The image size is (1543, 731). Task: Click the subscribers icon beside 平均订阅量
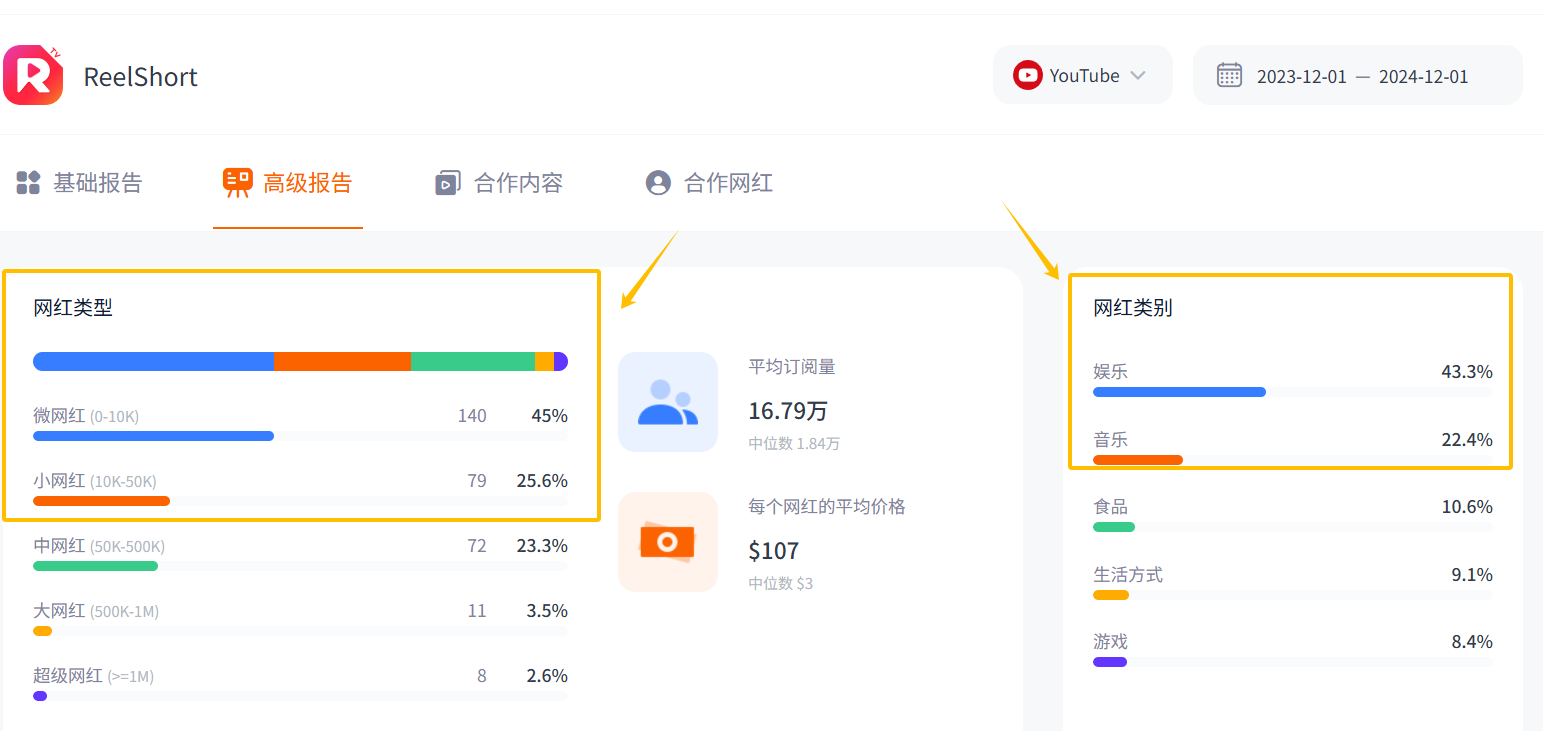[x=668, y=402]
